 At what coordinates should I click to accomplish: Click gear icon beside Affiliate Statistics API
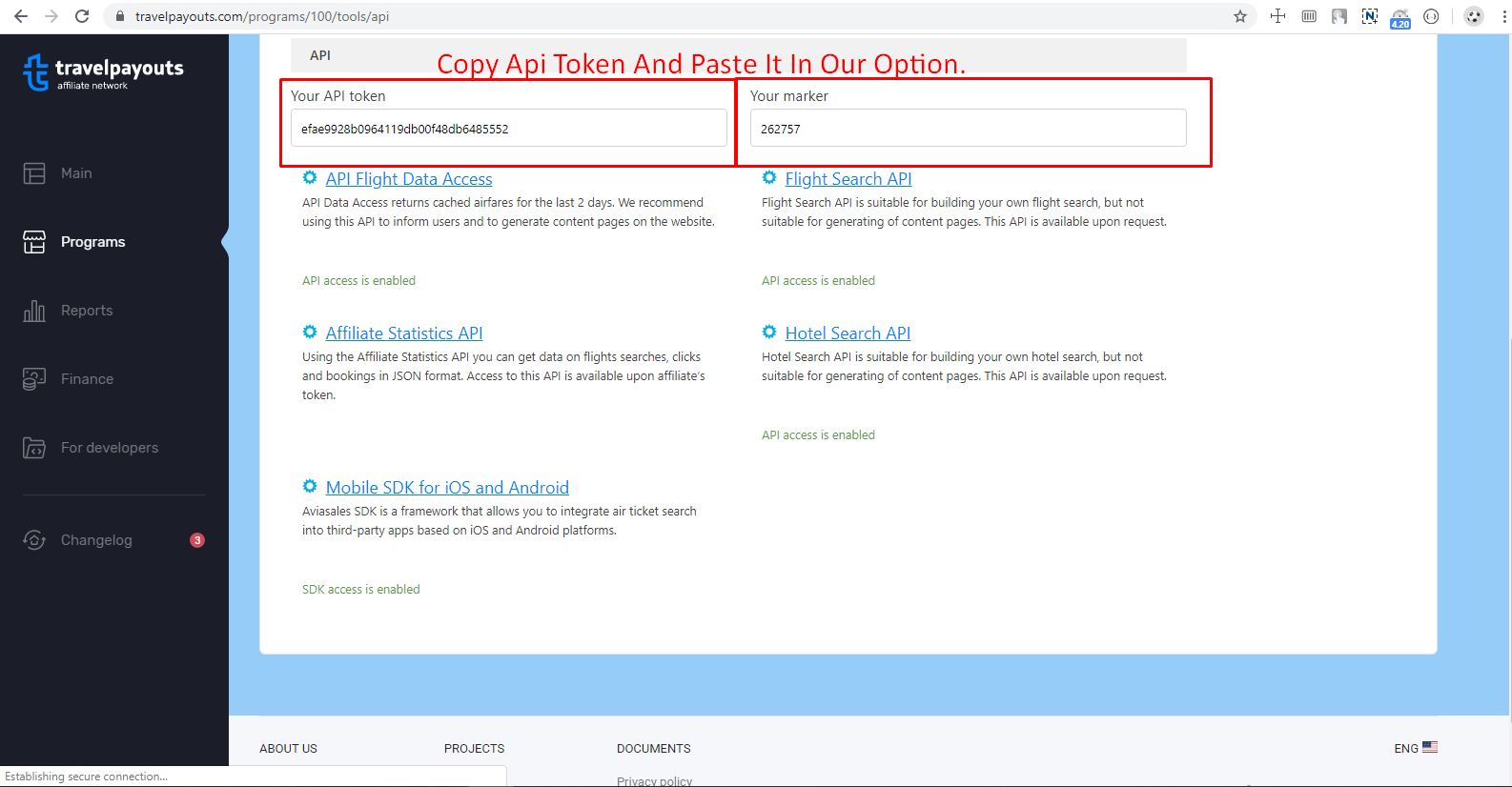click(310, 332)
